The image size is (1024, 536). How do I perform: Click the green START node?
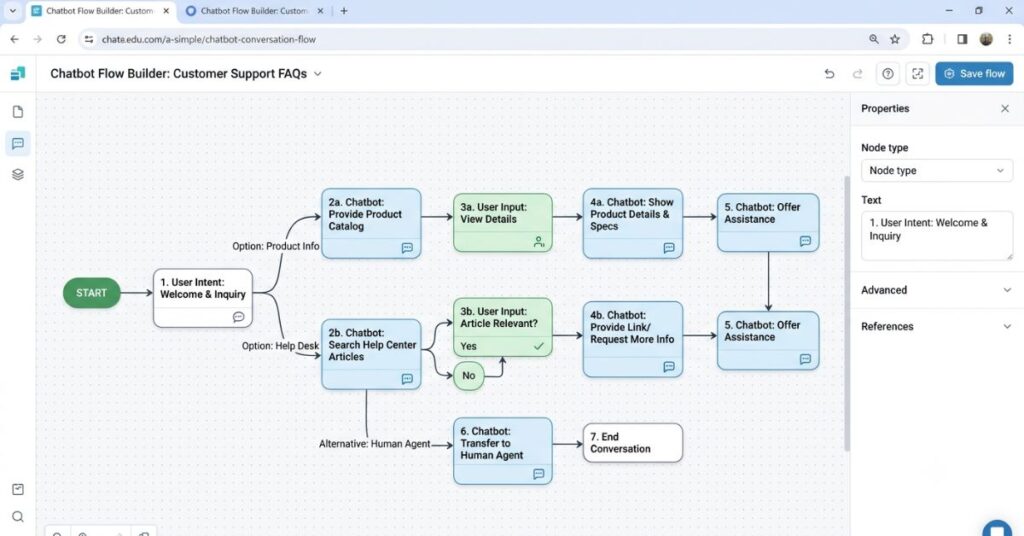(91, 293)
